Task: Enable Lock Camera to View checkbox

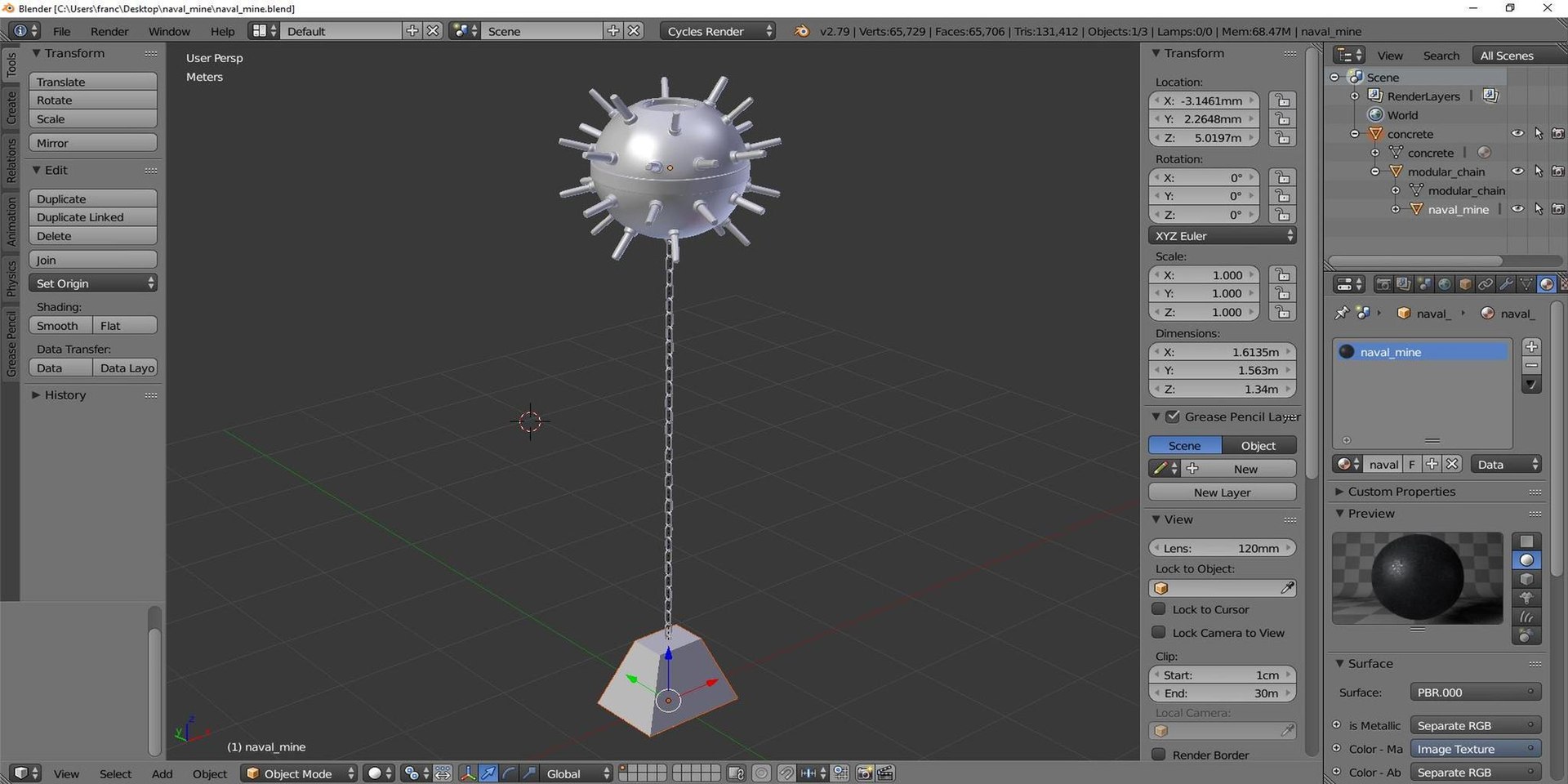Action: (1158, 633)
